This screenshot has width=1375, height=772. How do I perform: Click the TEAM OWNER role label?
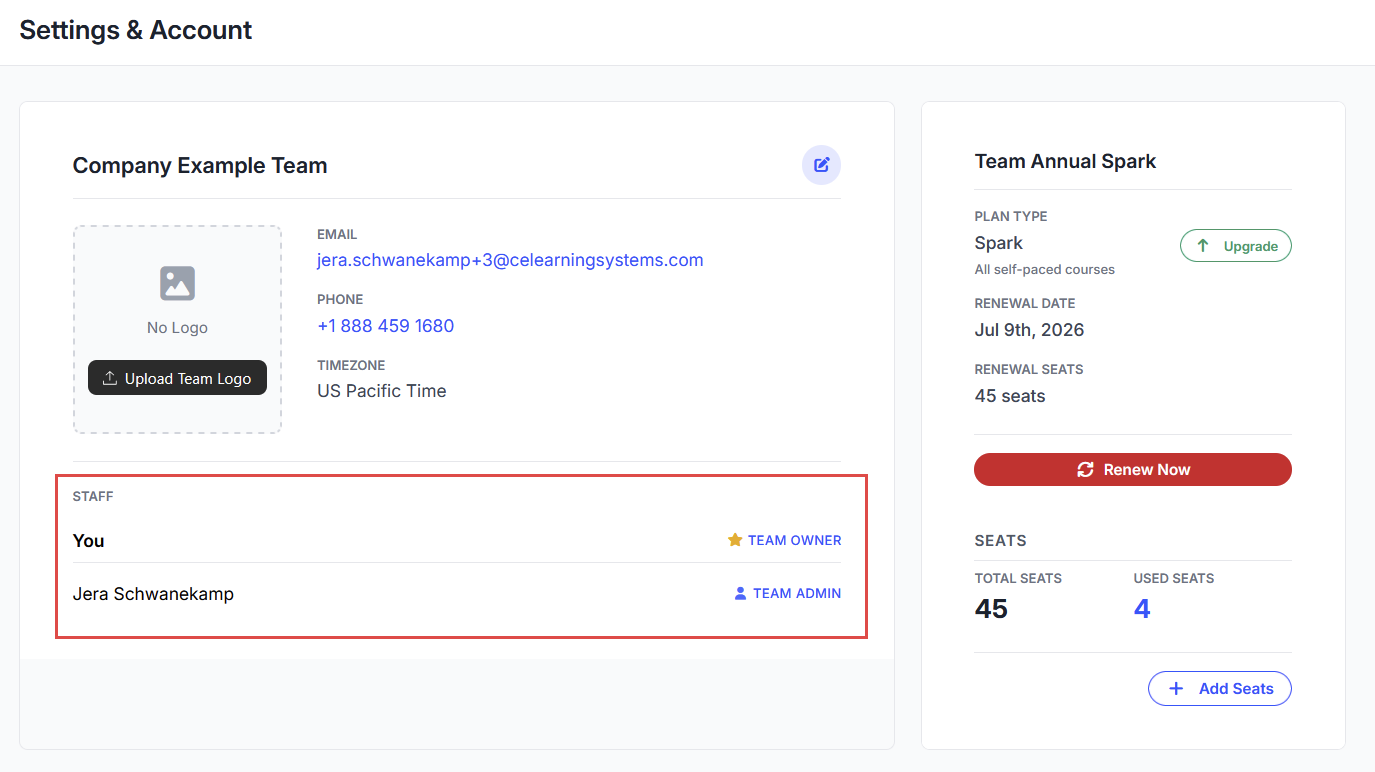794,540
